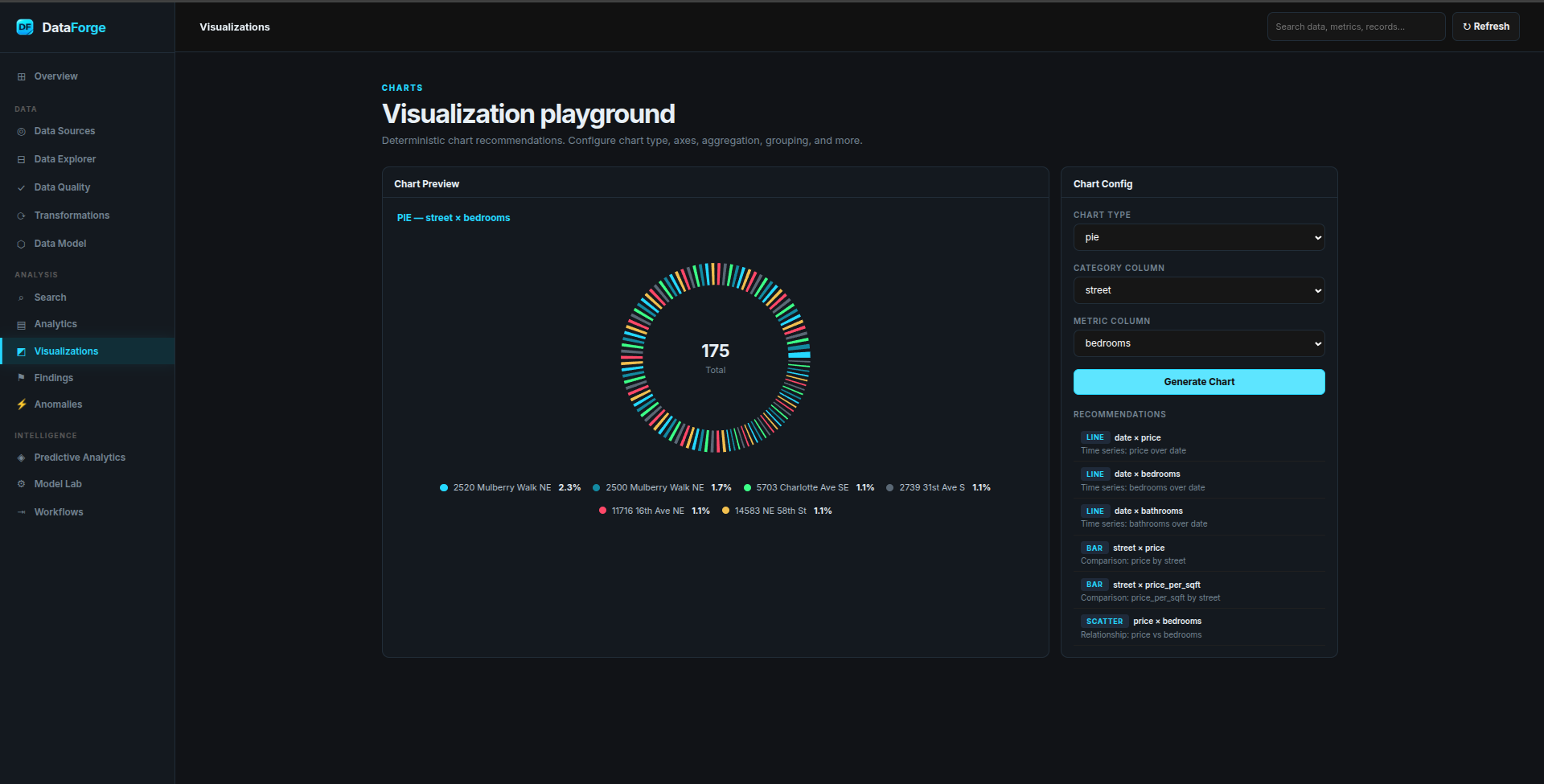Click the 'Time series: price over date' text
The width and height of the screenshot is (1544, 784).
(x=1133, y=451)
